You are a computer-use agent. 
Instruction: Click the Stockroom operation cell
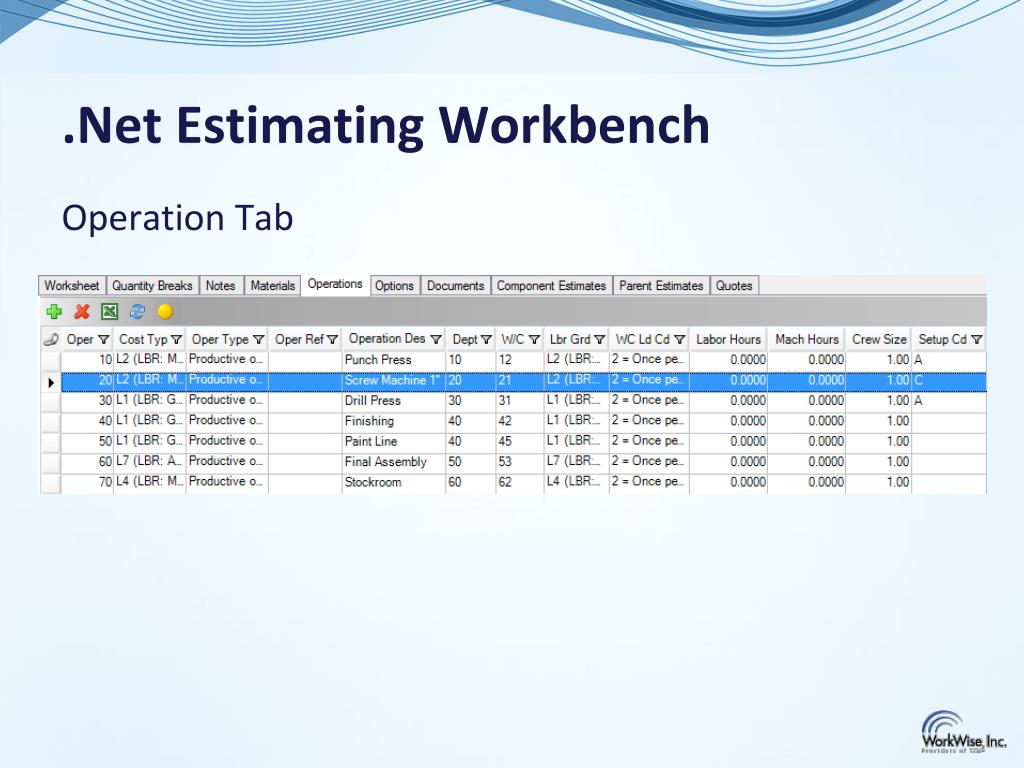point(393,482)
